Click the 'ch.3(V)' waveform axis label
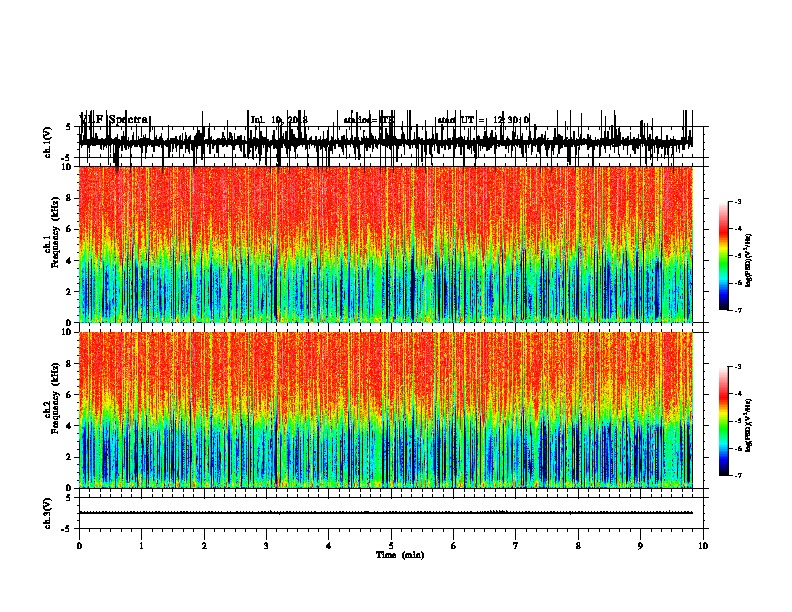This screenshot has width=792, height=612. click(48, 513)
